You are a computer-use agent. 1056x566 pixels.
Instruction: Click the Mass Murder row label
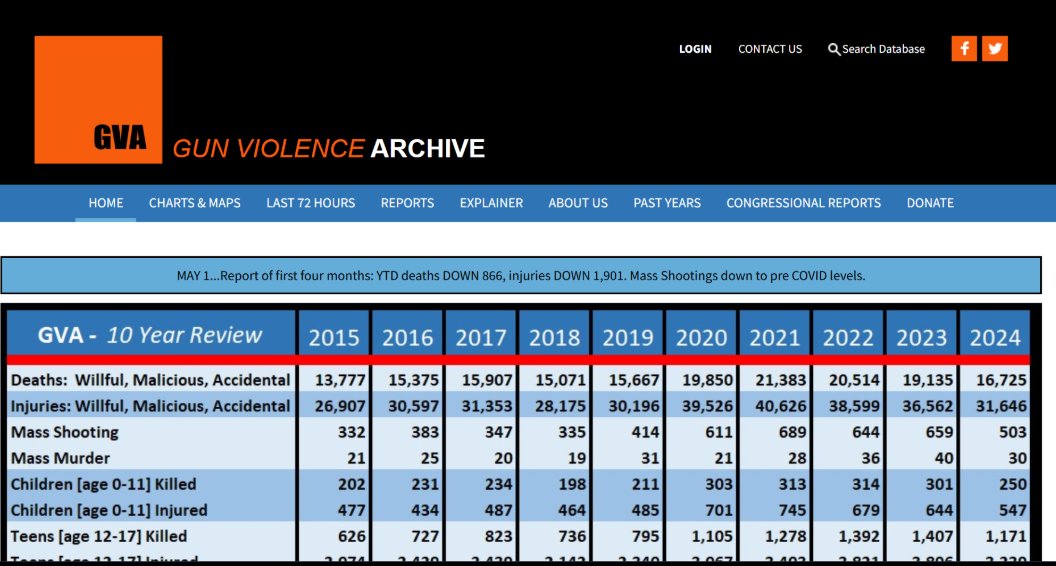[60, 458]
